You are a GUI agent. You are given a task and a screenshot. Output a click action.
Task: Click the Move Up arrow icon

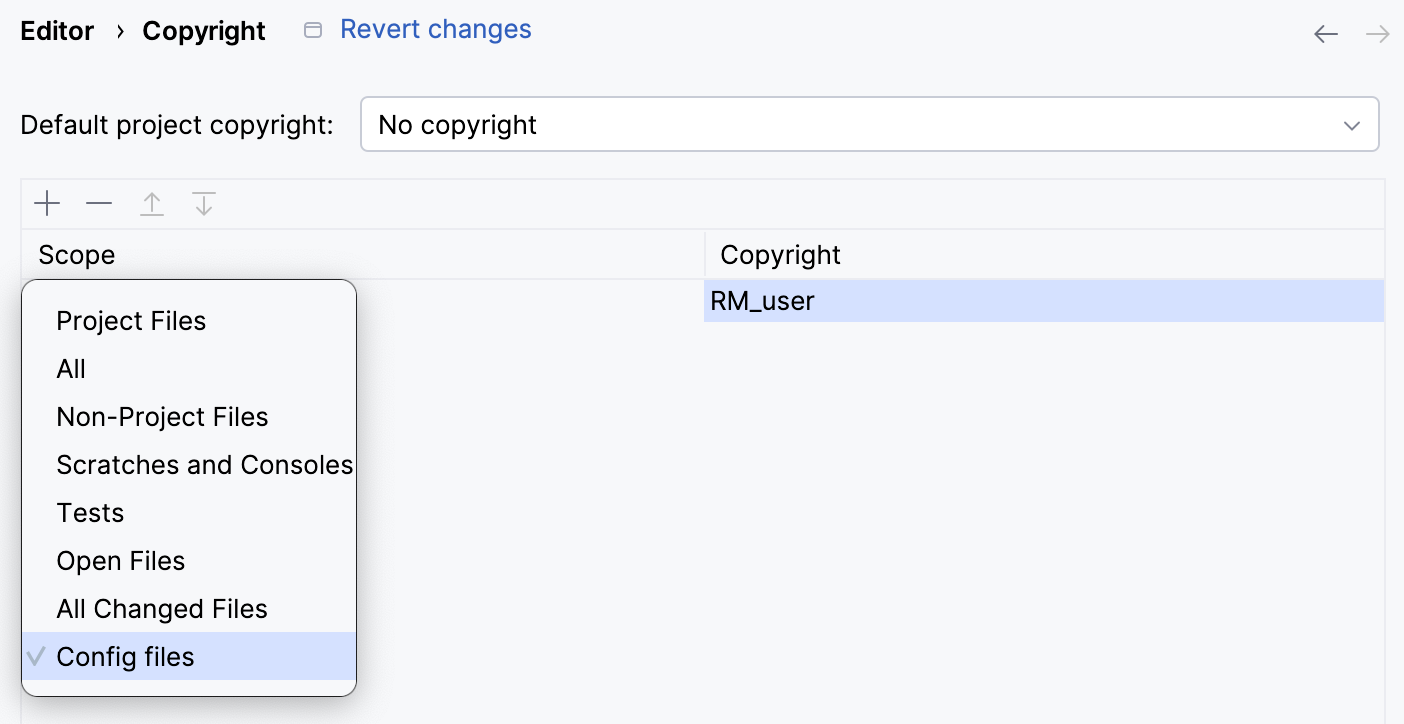(151, 205)
